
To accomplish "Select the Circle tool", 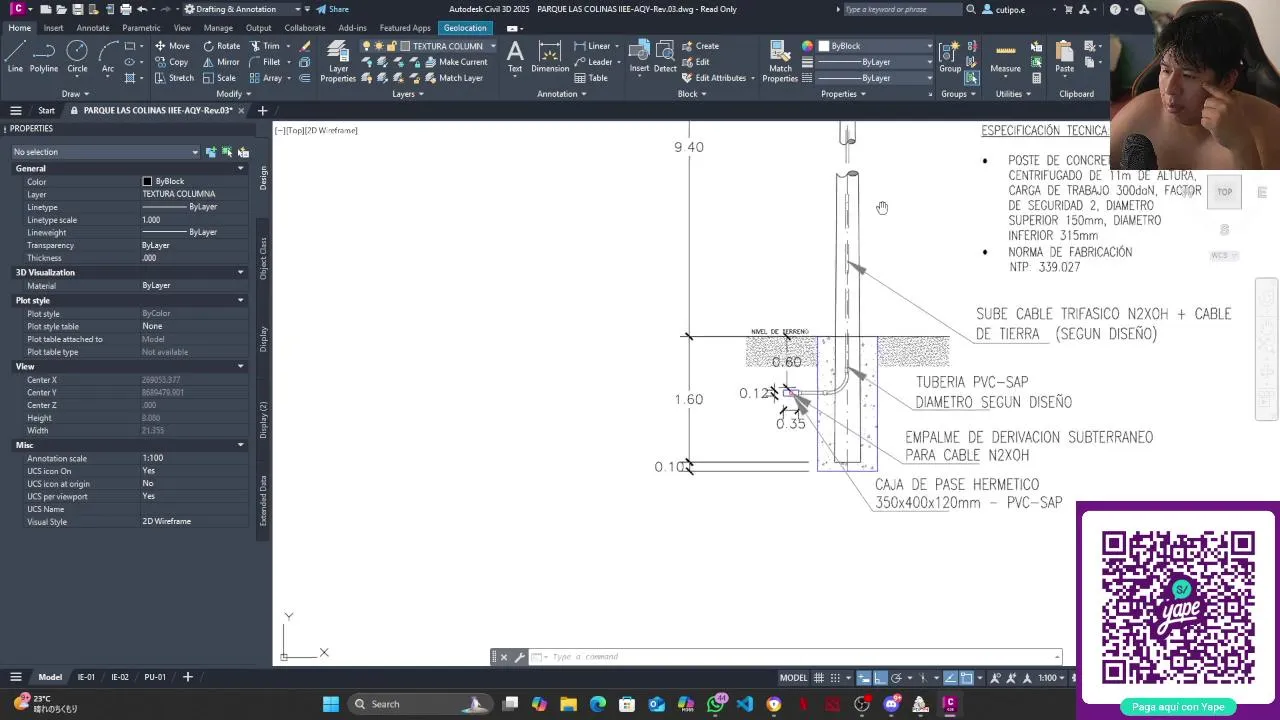I will [x=77, y=57].
